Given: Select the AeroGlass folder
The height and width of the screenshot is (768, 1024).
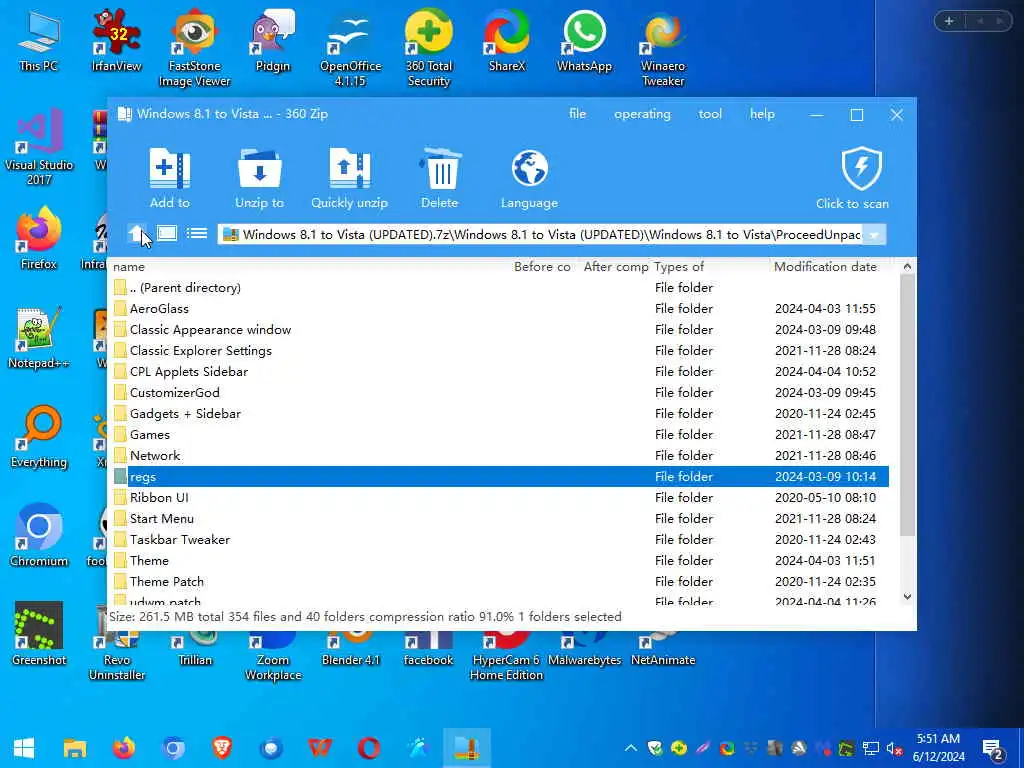Looking at the screenshot, I should 500,308.
